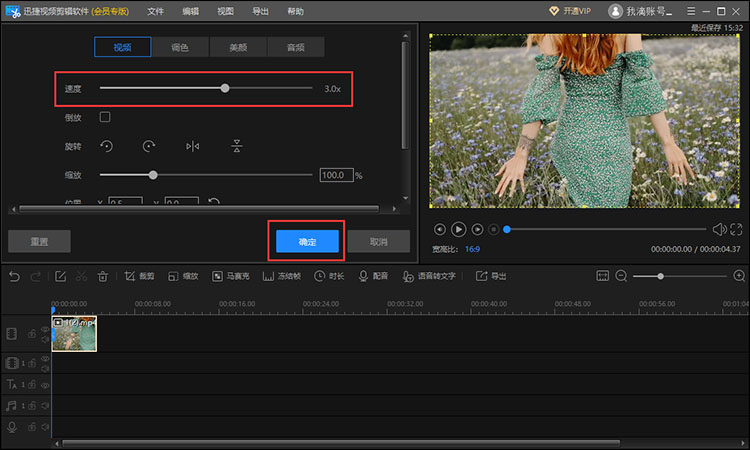Switch to the 美颜 beauty tab
This screenshot has height=450, width=750.
pyautogui.click(x=238, y=47)
